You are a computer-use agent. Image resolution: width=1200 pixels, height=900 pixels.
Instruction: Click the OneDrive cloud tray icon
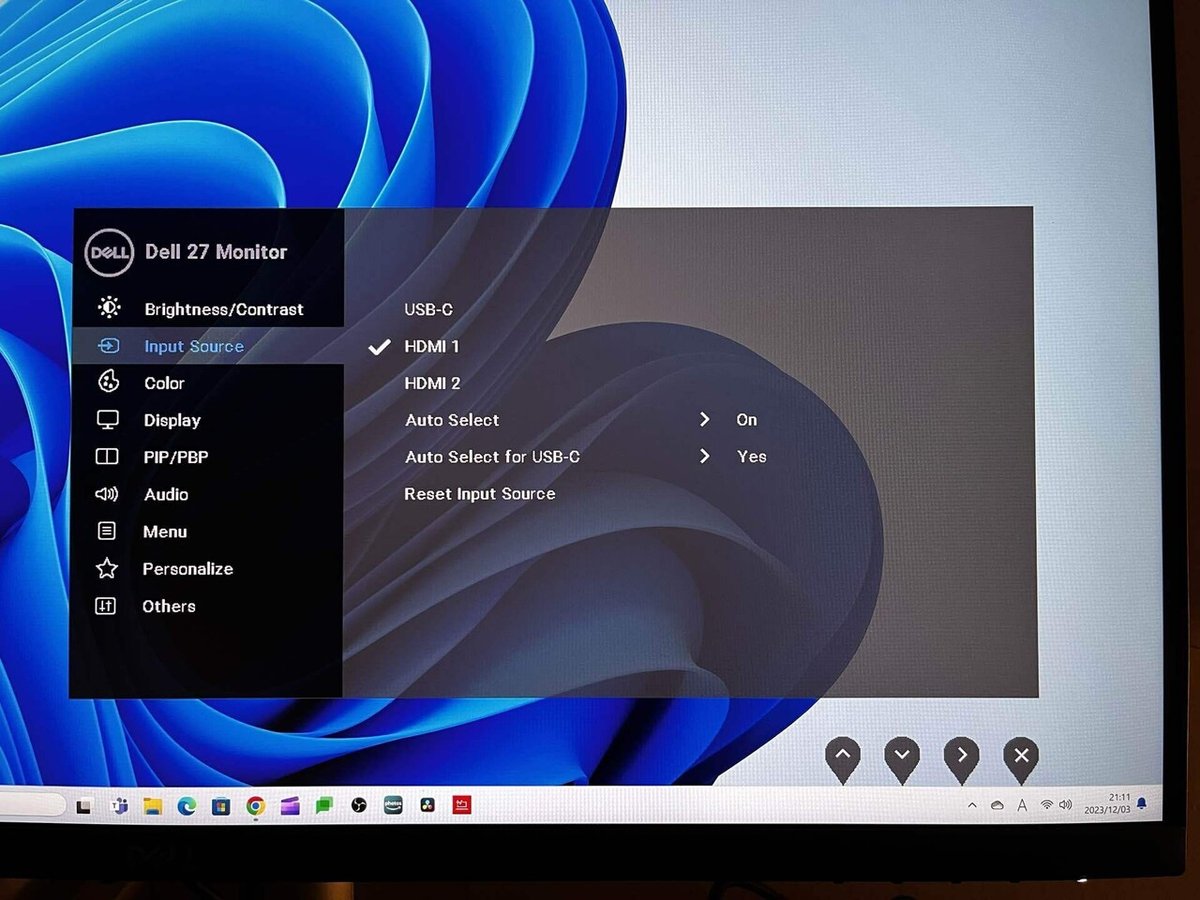pos(996,805)
